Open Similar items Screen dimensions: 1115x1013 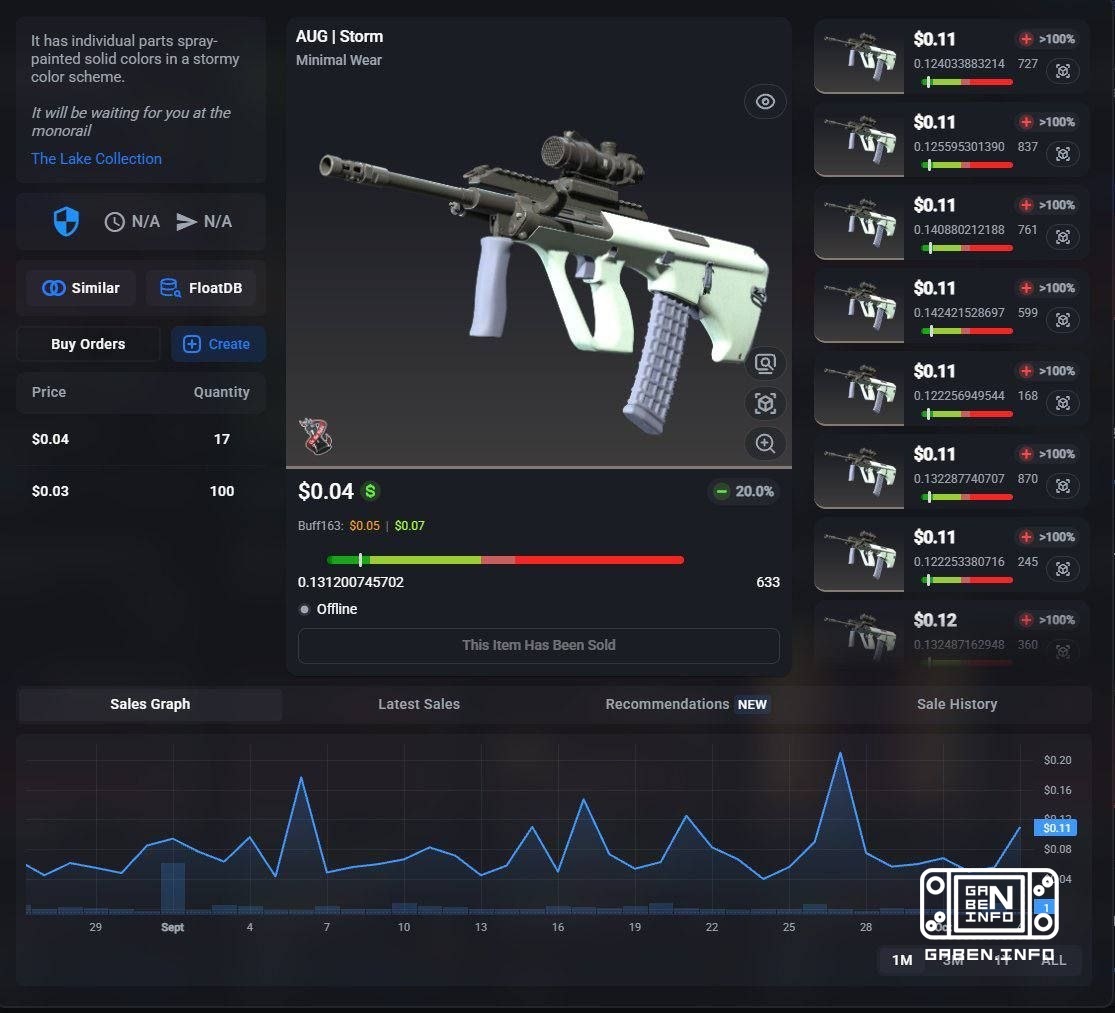tap(81, 288)
